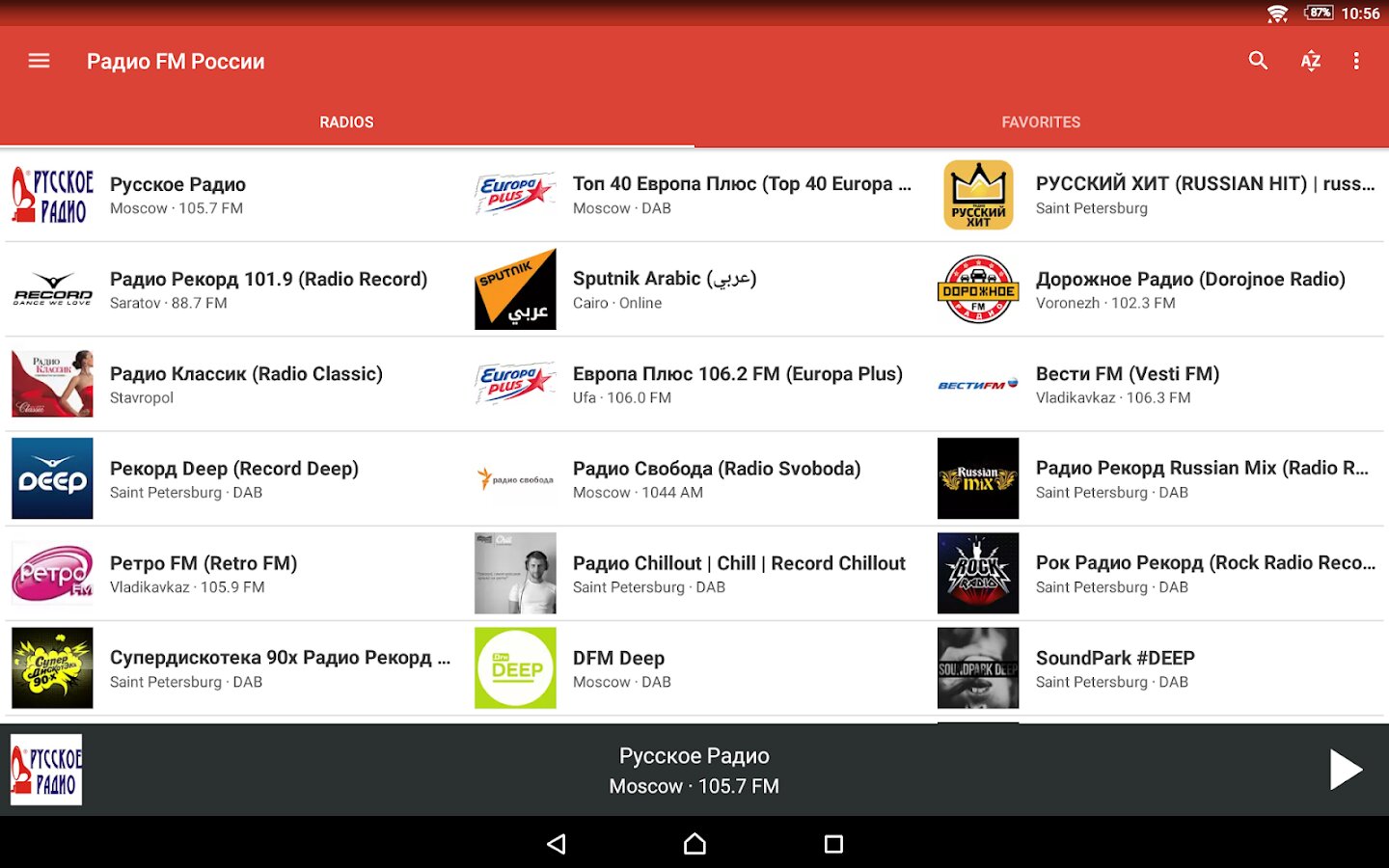
Task: Select Топ 40 Европа Плюс station title
Action: 742,184
